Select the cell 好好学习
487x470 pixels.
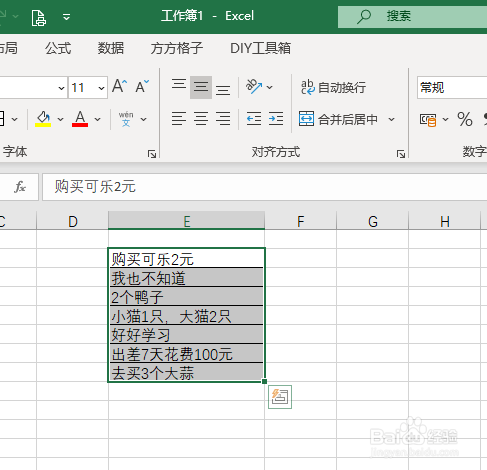click(x=186, y=334)
